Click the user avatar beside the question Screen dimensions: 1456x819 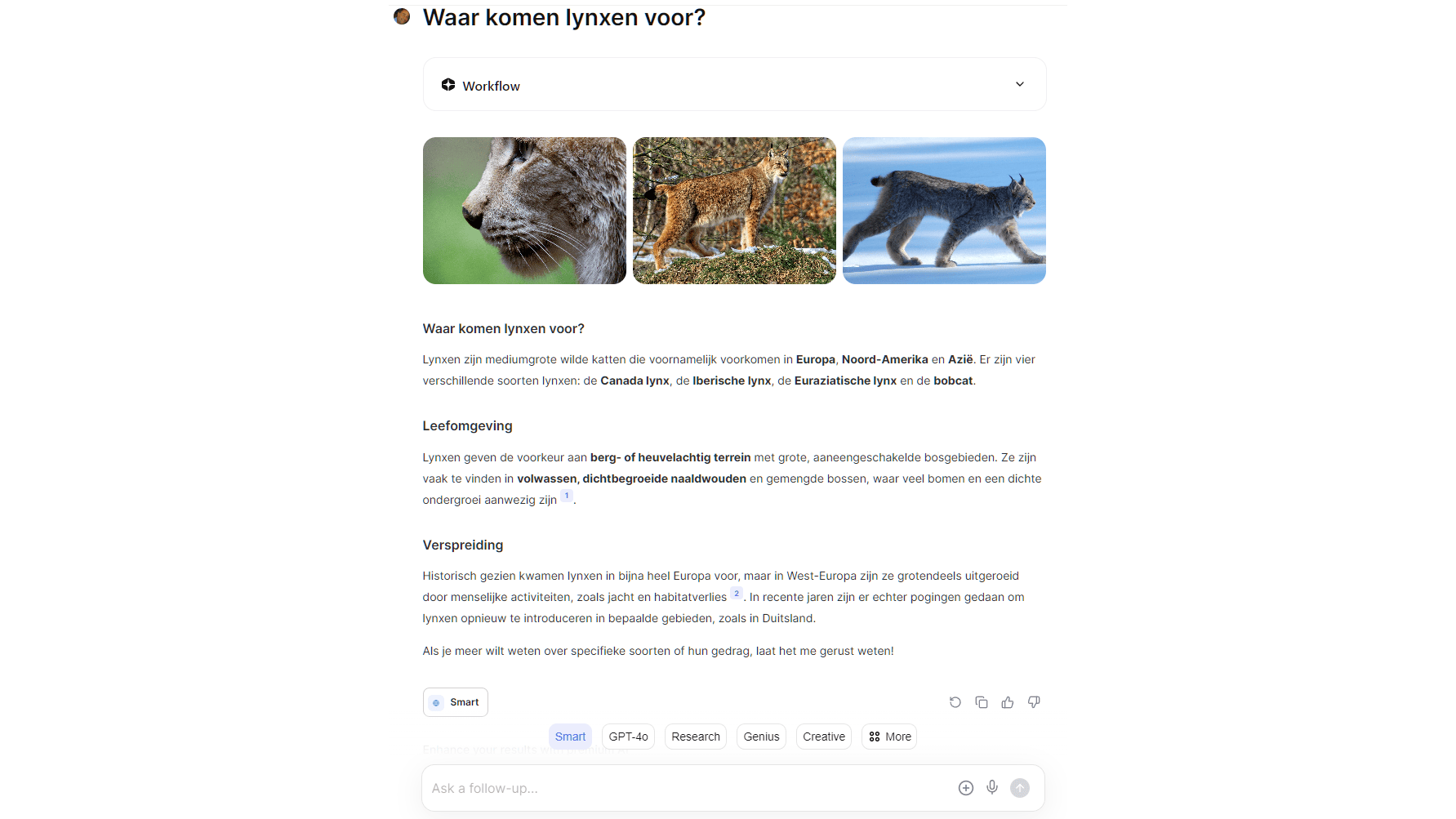[402, 16]
